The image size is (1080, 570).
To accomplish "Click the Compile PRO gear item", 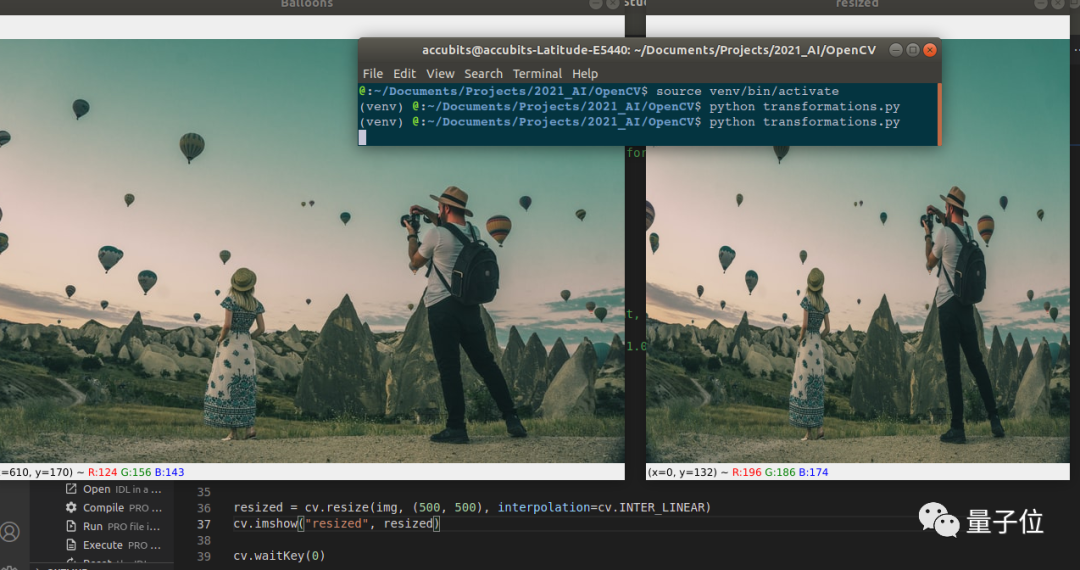I will click(114, 508).
